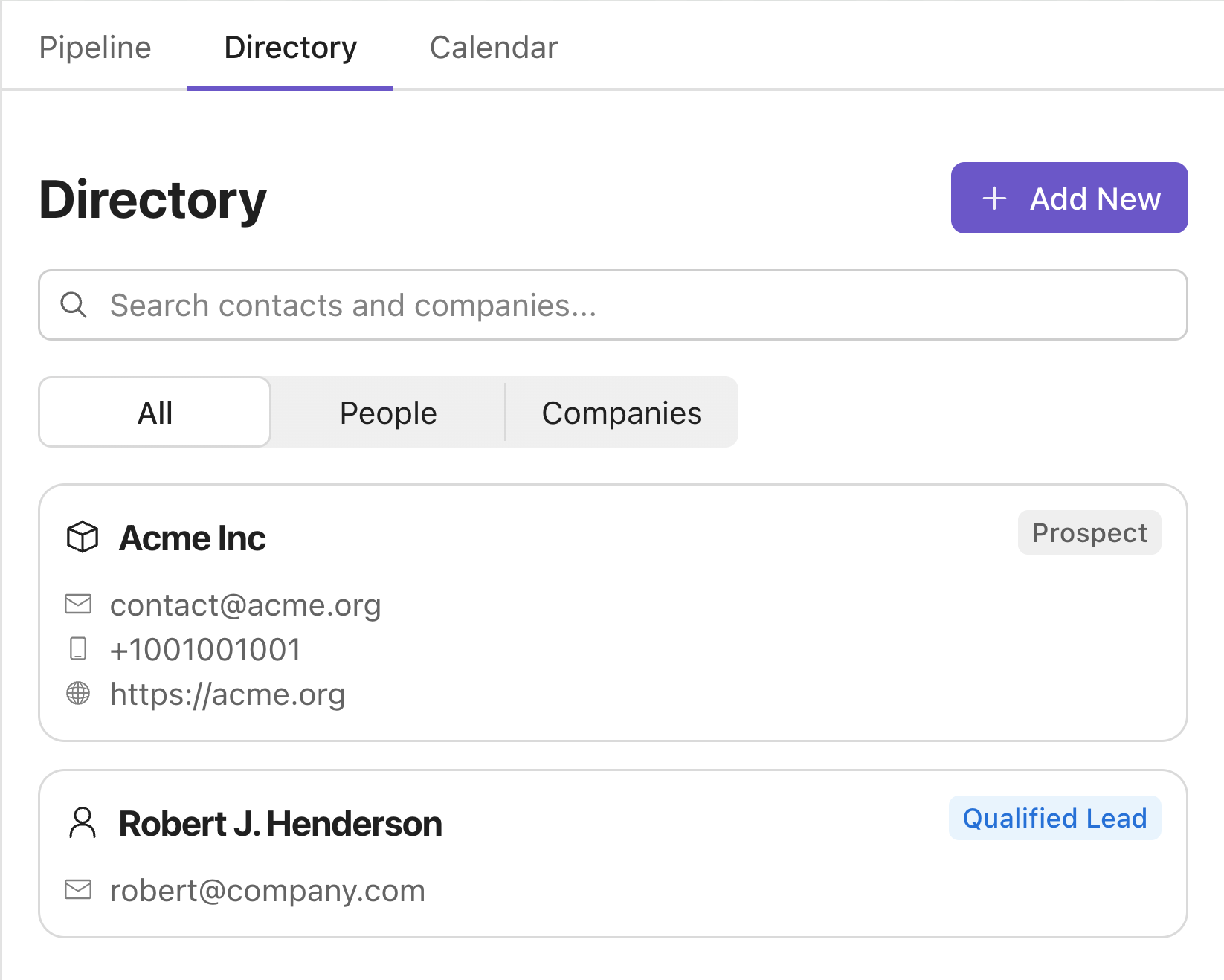The image size is (1224, 980).
Task: Open the Robert J. Henderson contact name
Action: click(280, 824)
